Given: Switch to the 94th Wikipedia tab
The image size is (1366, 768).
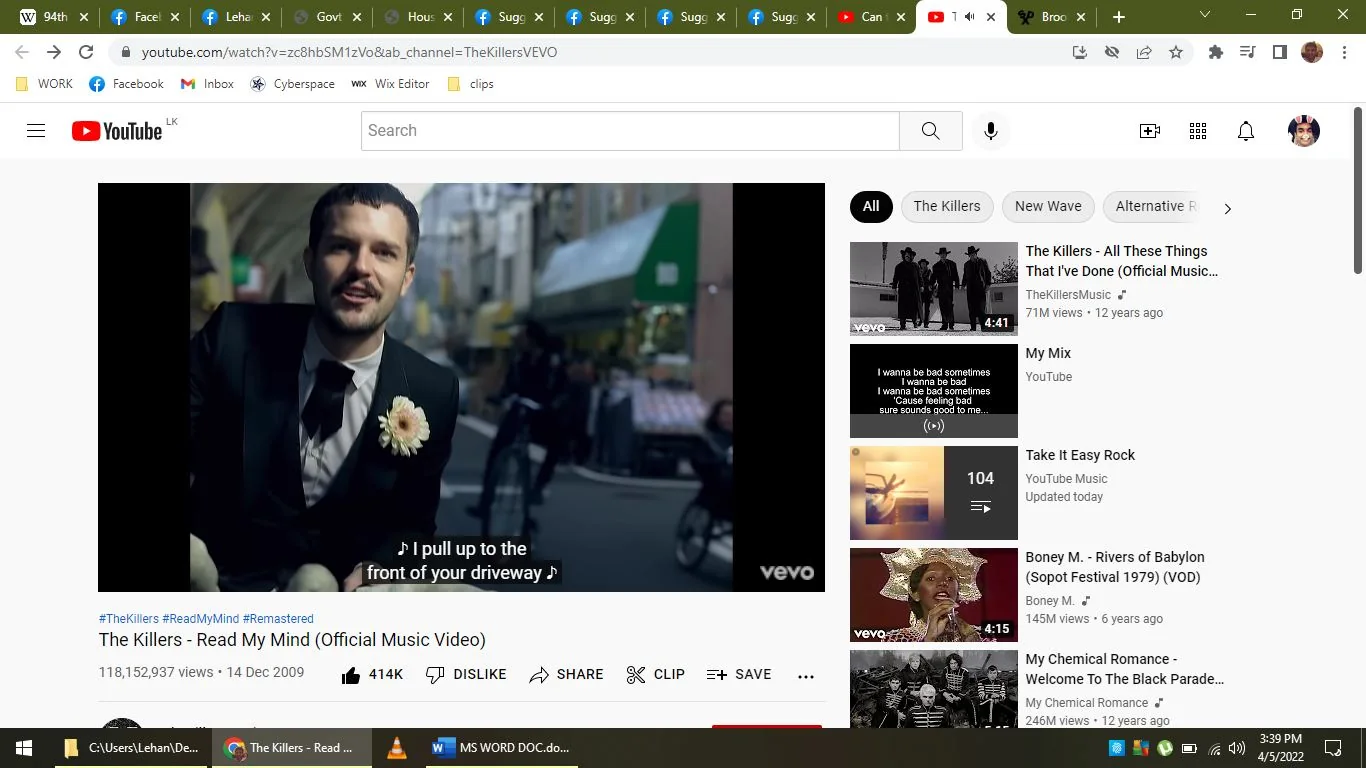Looking at the screenshot, I should click(54, 17).
